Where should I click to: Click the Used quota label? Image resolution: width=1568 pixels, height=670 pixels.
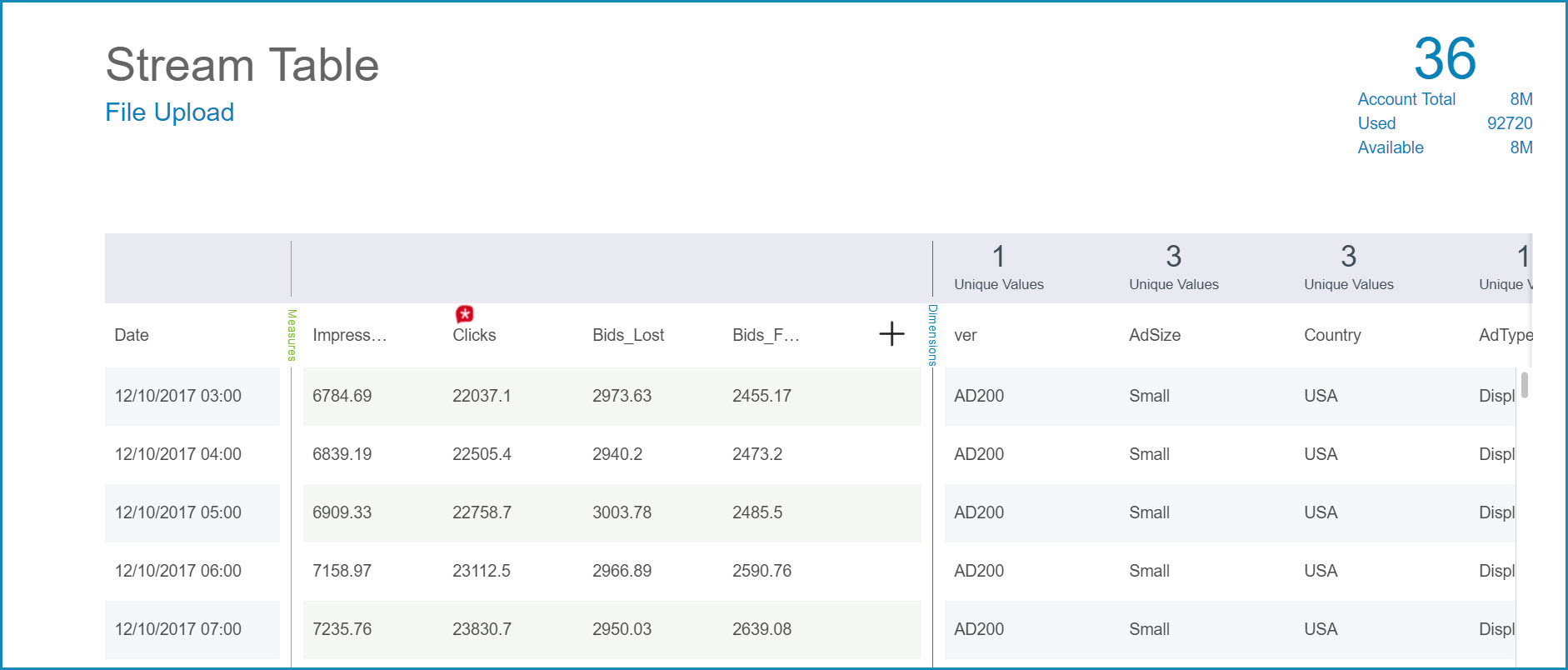point(1376,123)
